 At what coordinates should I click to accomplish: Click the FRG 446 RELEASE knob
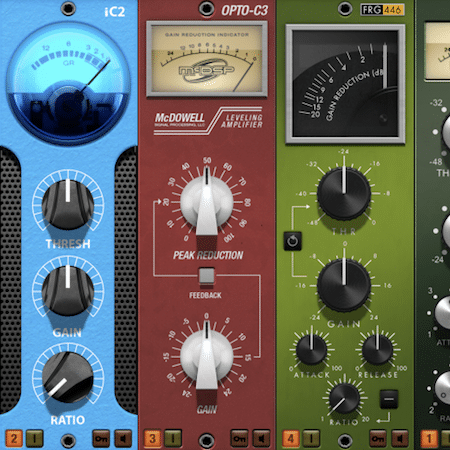[377, 350]
